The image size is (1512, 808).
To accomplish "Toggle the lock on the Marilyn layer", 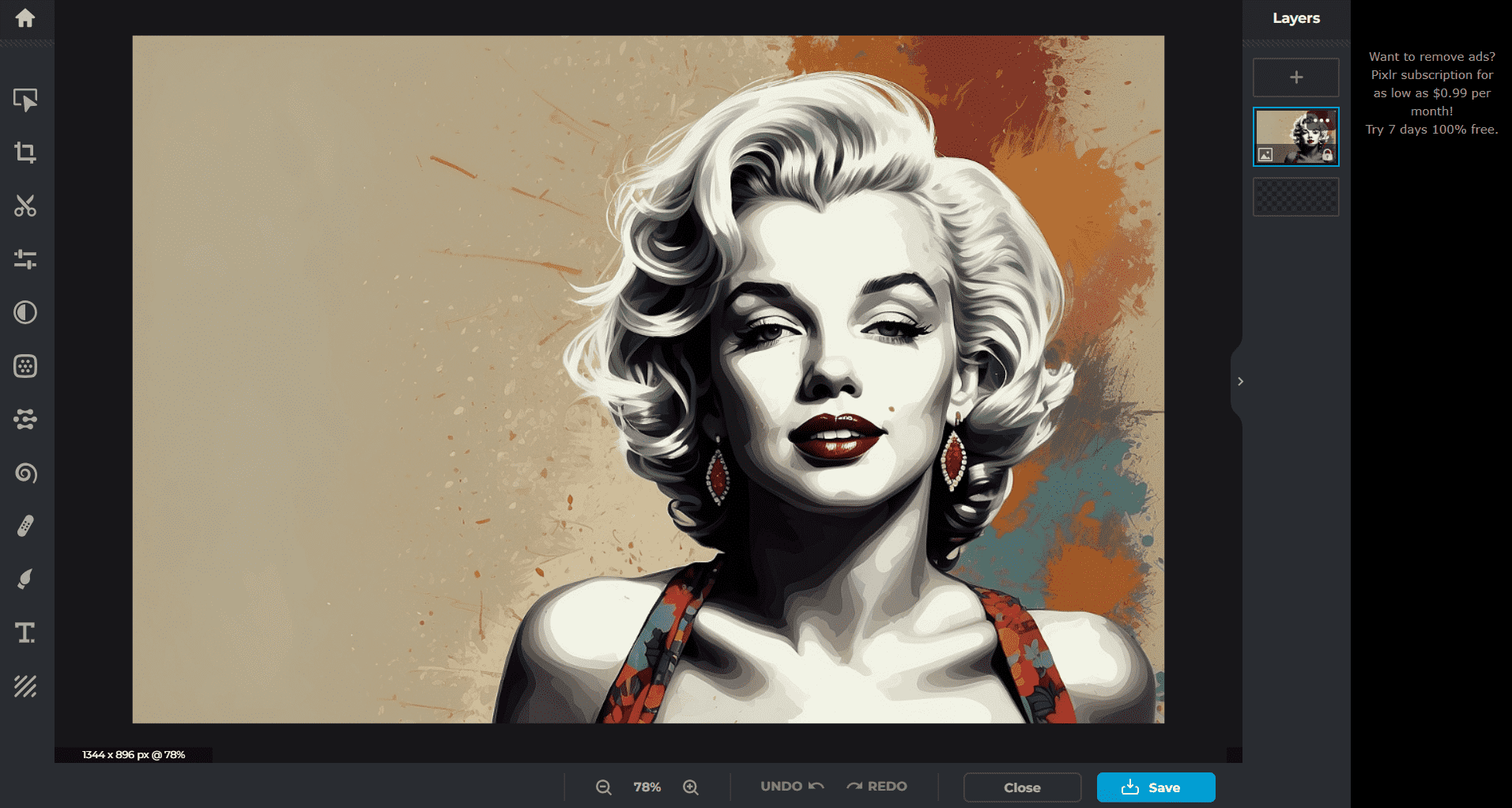I will click(1326, 157).
